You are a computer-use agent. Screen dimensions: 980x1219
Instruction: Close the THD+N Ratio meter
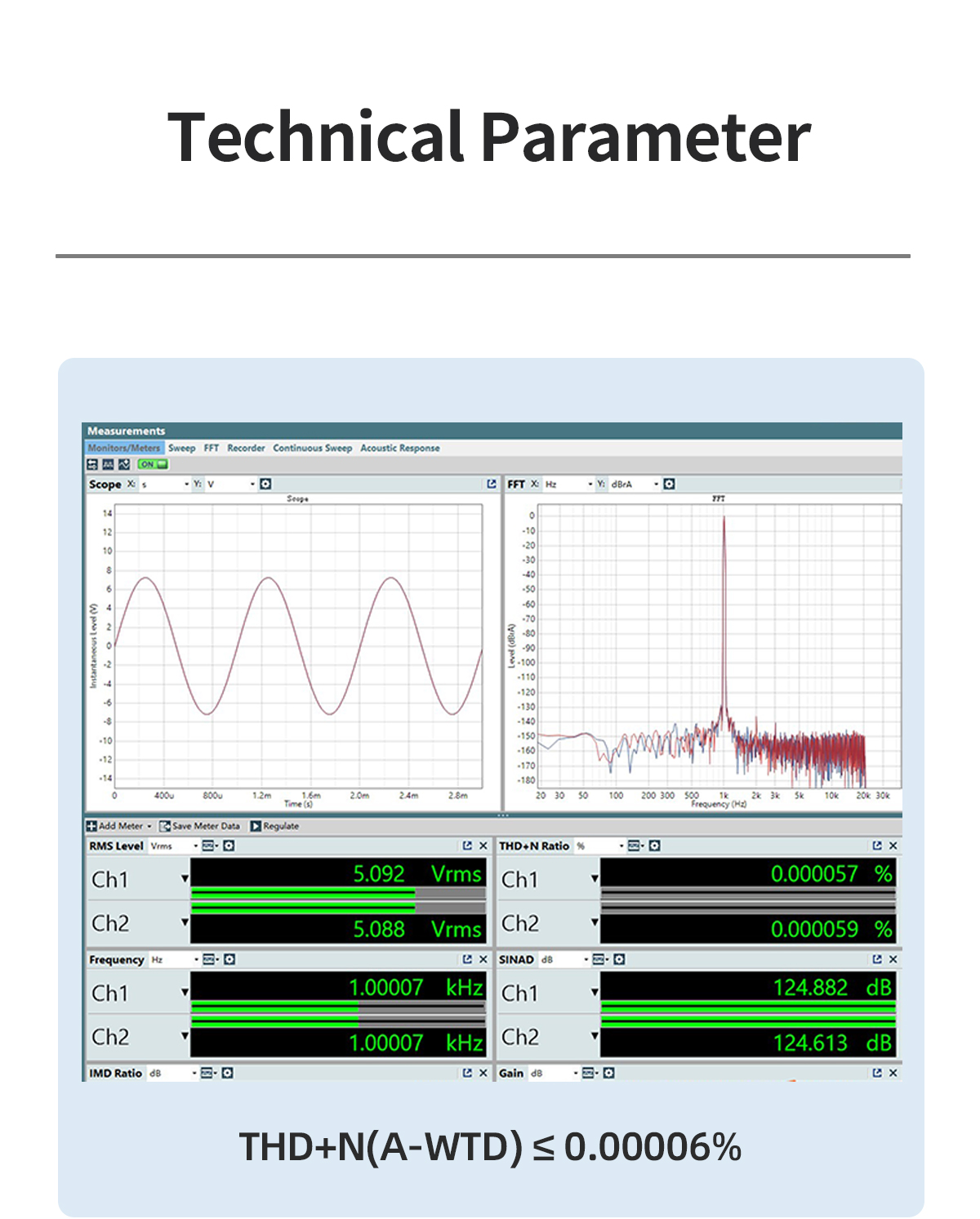coord(893,846)
